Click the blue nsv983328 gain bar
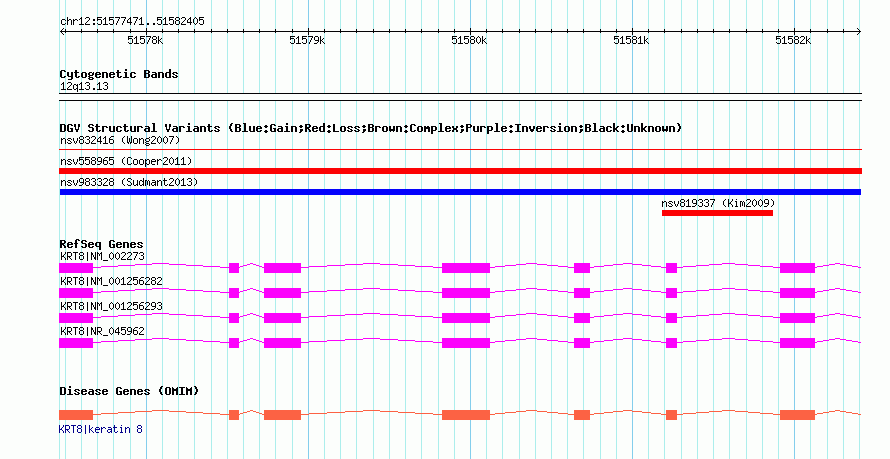 pyautogui.click(x=460, y=192)
